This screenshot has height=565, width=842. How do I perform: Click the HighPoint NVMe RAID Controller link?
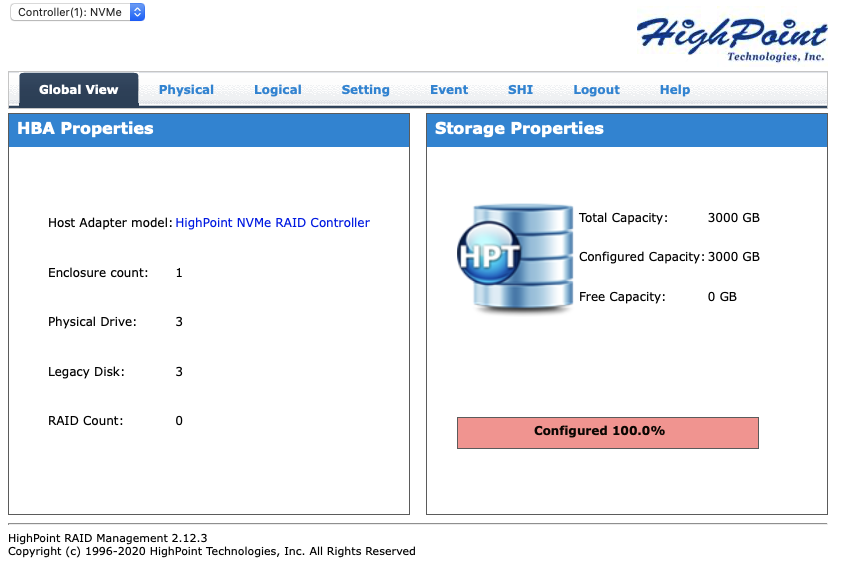[x=273, y=222]
